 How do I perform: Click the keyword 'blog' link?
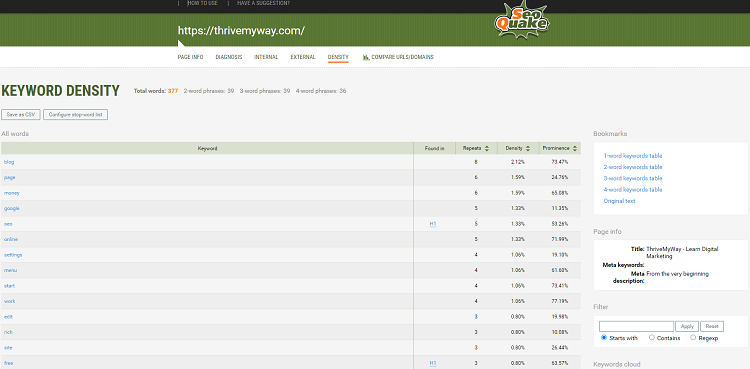pos(9,162)
